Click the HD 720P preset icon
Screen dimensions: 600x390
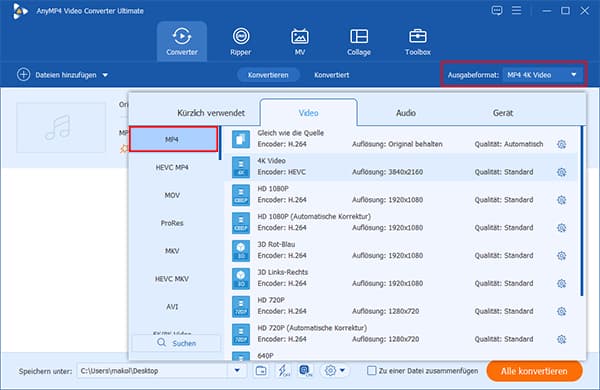(241, 306)
